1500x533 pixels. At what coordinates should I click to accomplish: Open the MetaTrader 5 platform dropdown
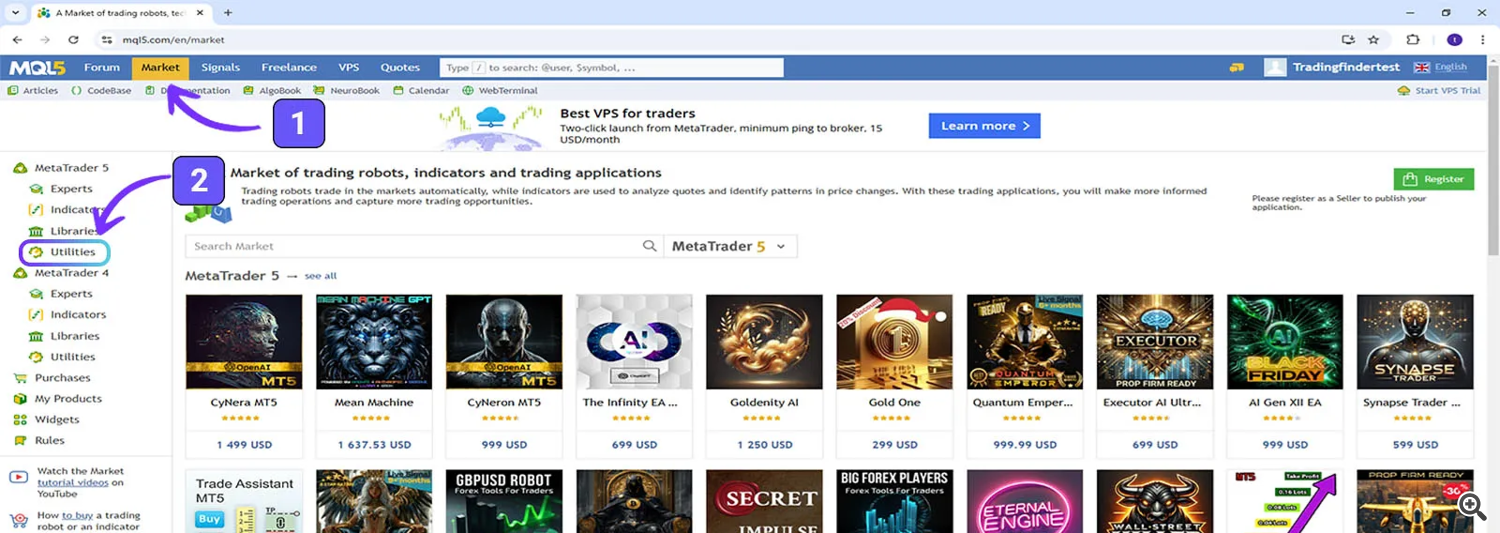pyautogui.click(x=730, y=246)
